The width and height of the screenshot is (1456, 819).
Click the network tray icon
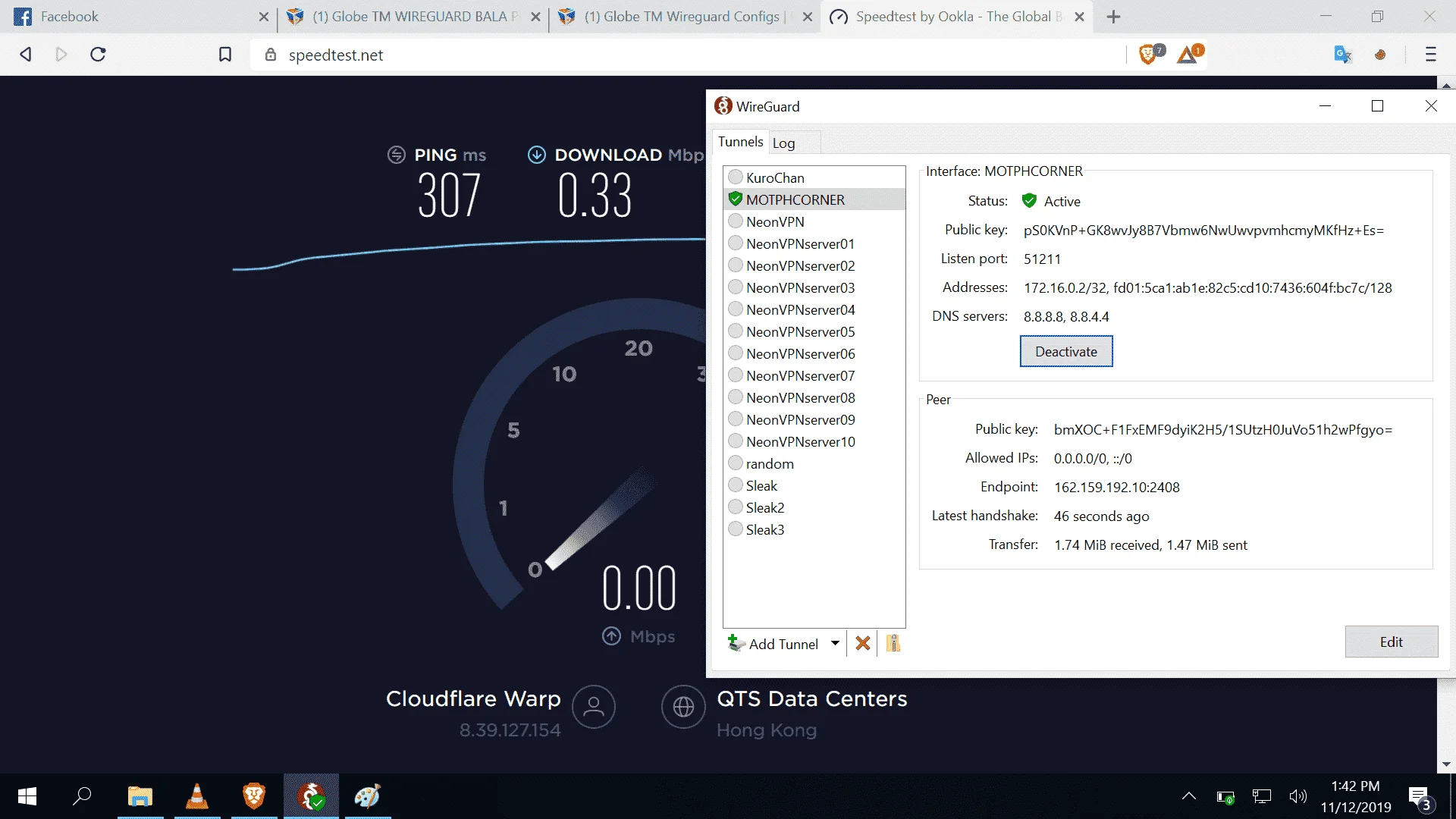pos(1262,796)
